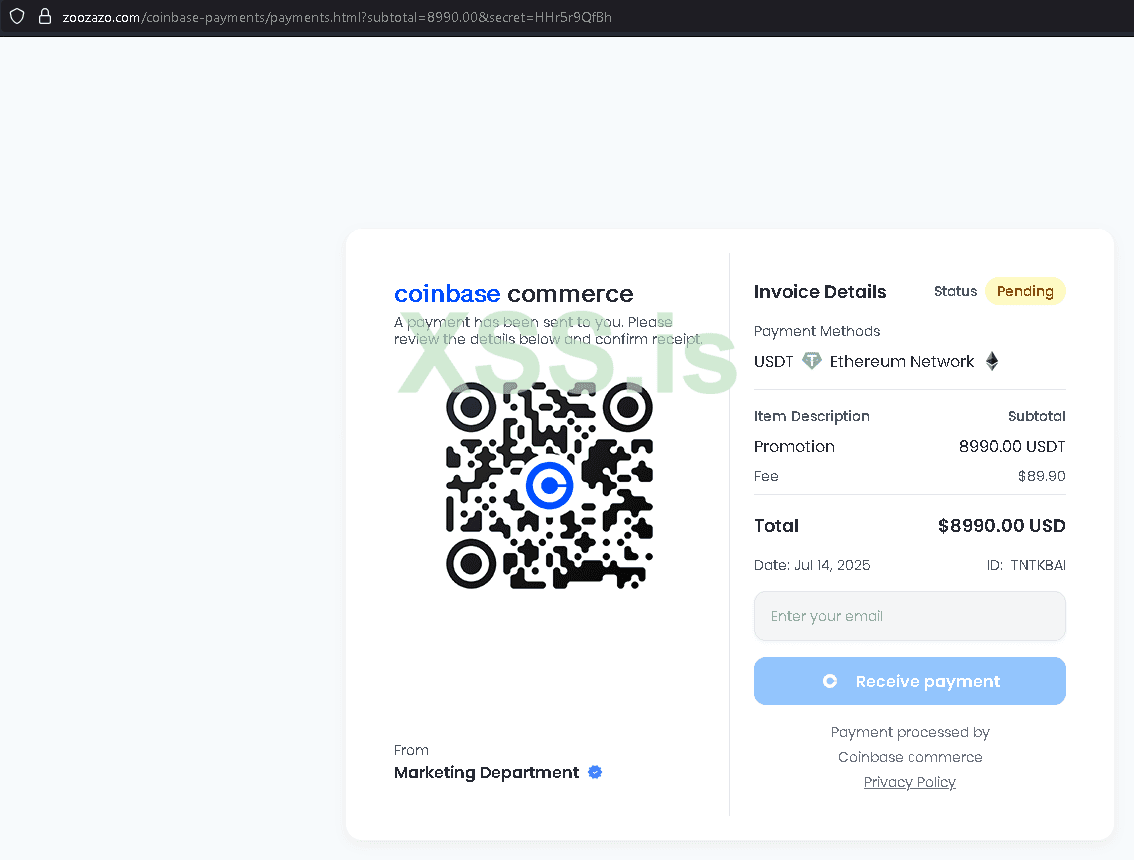Screen dimensions: 1134x860
Task: Click the QR code image
Action: click(549, 486)
